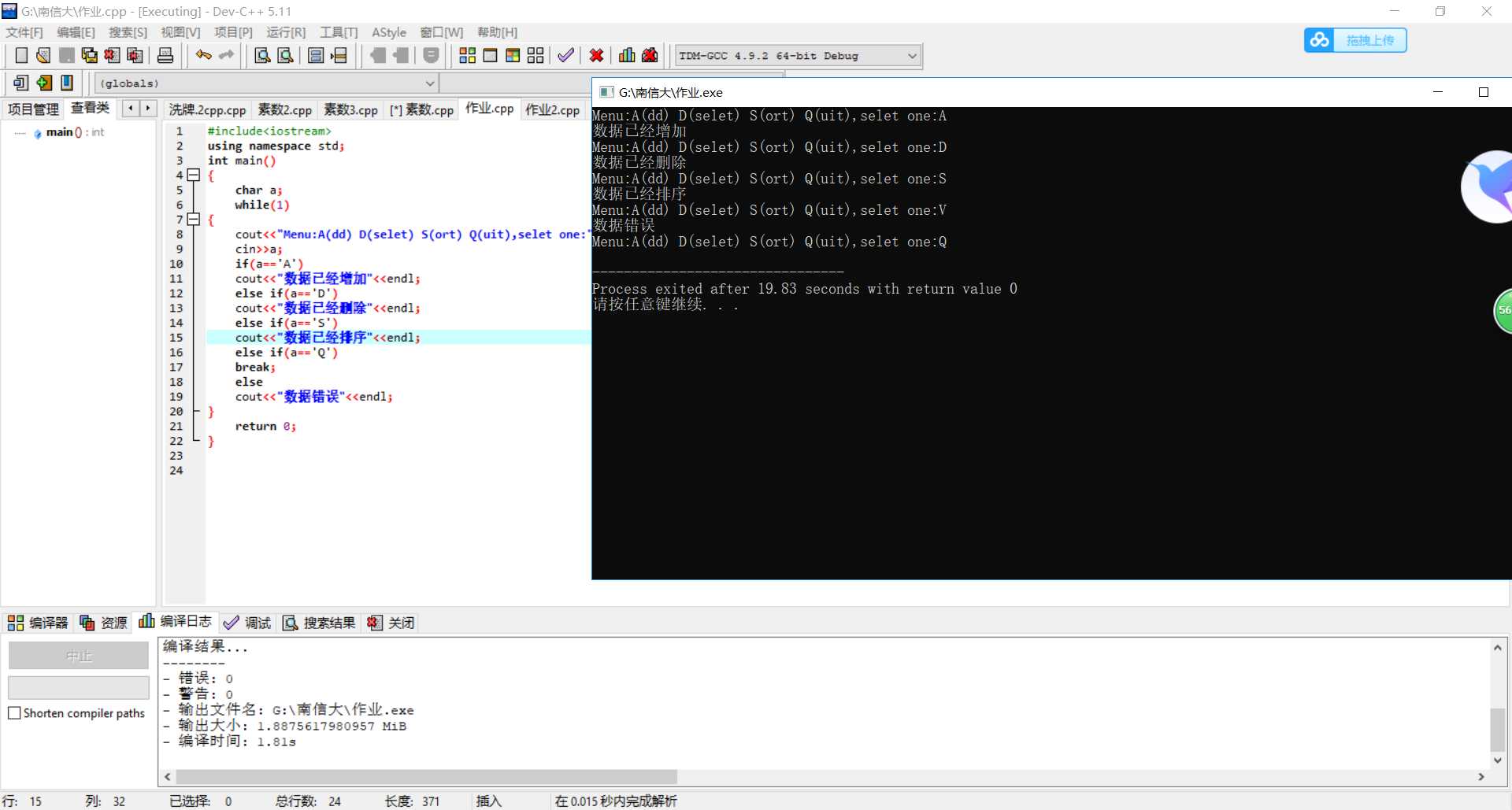Click the New file toolbar icon

point(21,55)
